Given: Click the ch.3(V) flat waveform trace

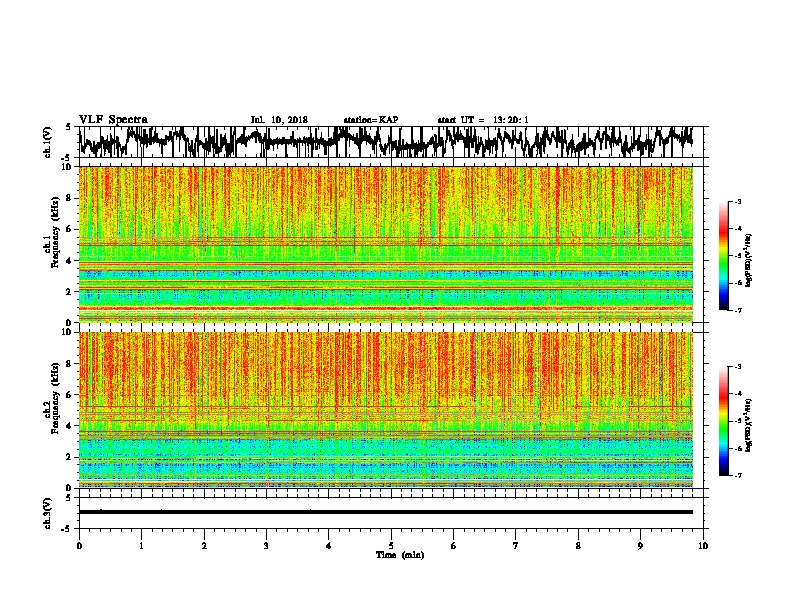Looking at the screenshot, I should click(385, 512).
